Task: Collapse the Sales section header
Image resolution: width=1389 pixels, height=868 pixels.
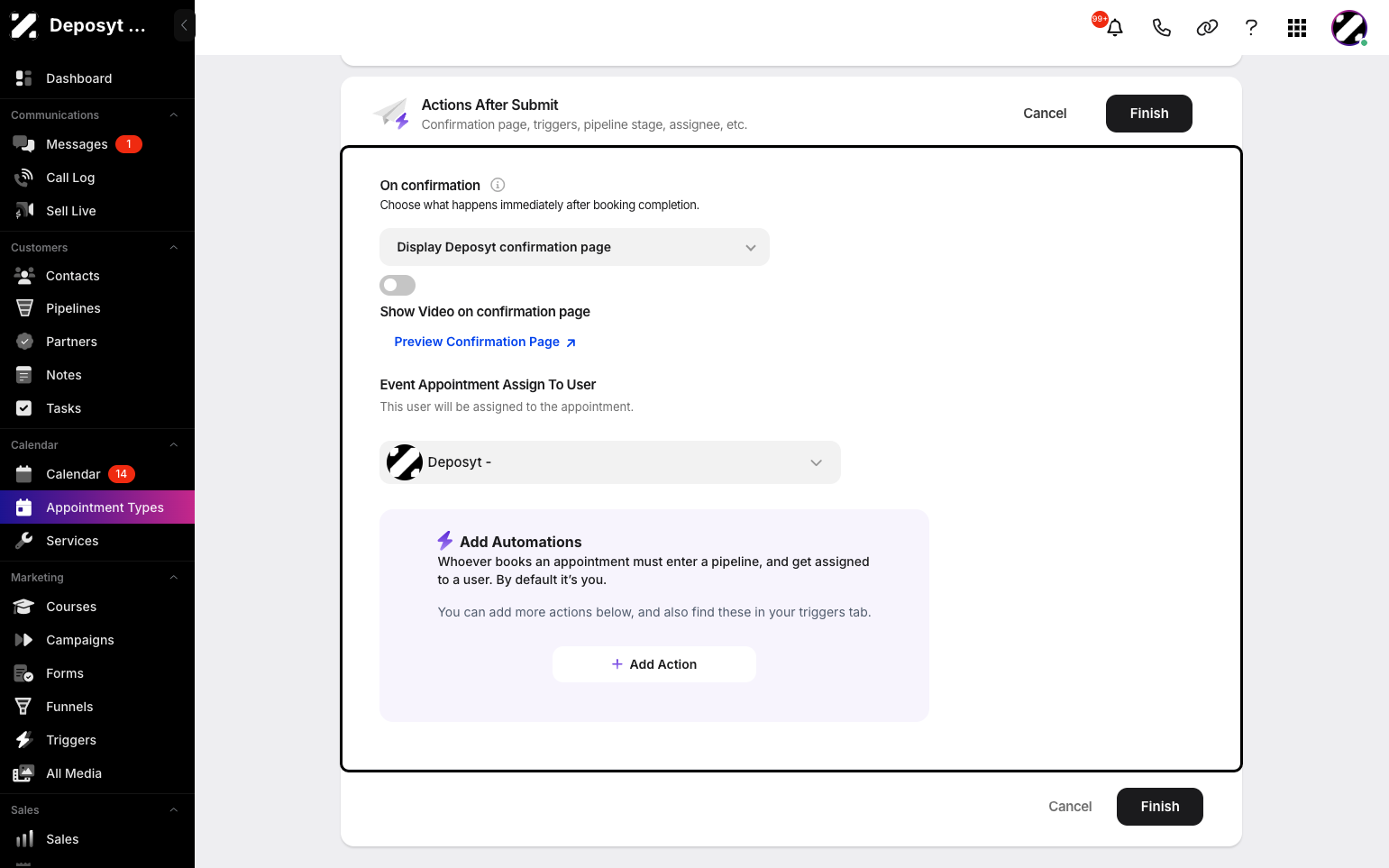Action: pos(174,810)
